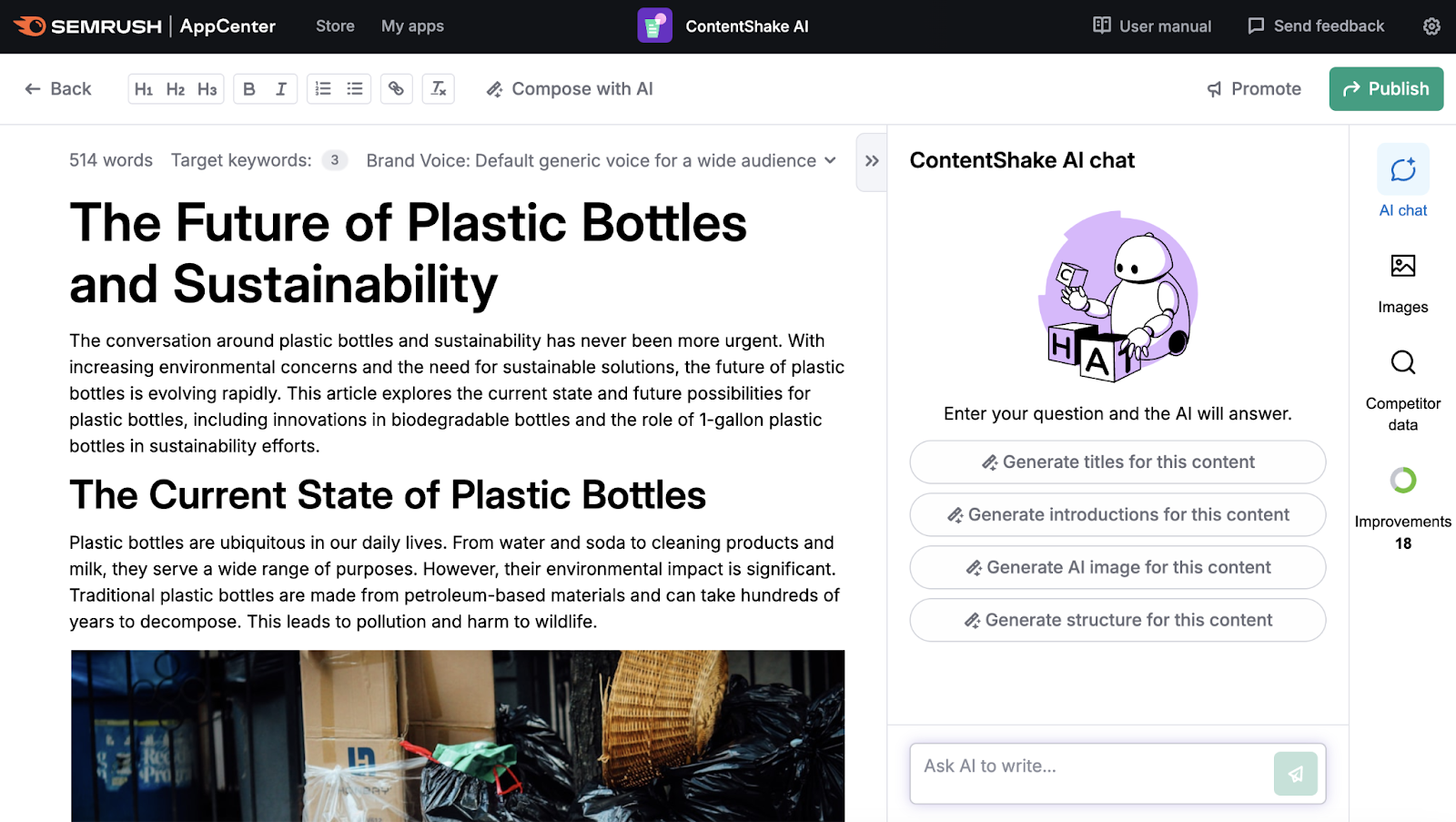Click the ContentShake AI chat panel title
The image size is (1456, 822).
[x=1022, y=160]
